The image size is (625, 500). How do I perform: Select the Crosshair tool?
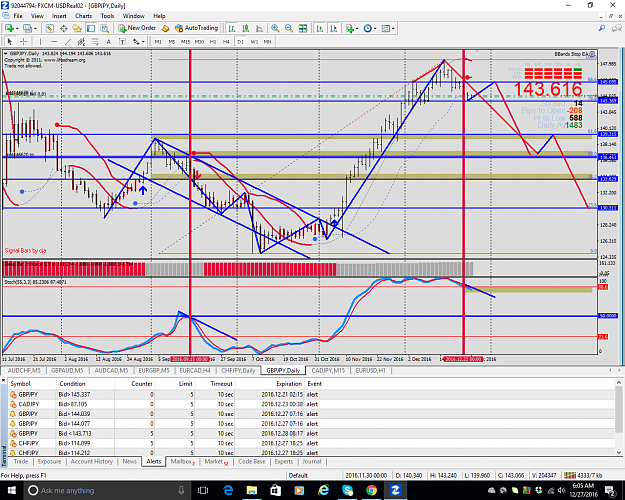24,41
